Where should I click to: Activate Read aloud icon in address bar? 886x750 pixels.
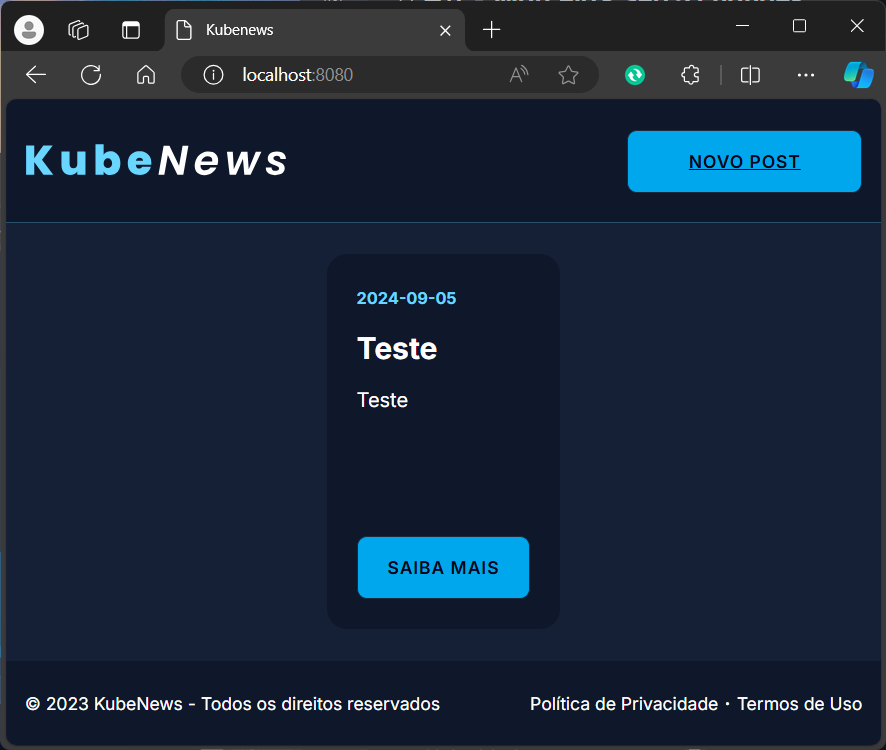click(518, 75)
